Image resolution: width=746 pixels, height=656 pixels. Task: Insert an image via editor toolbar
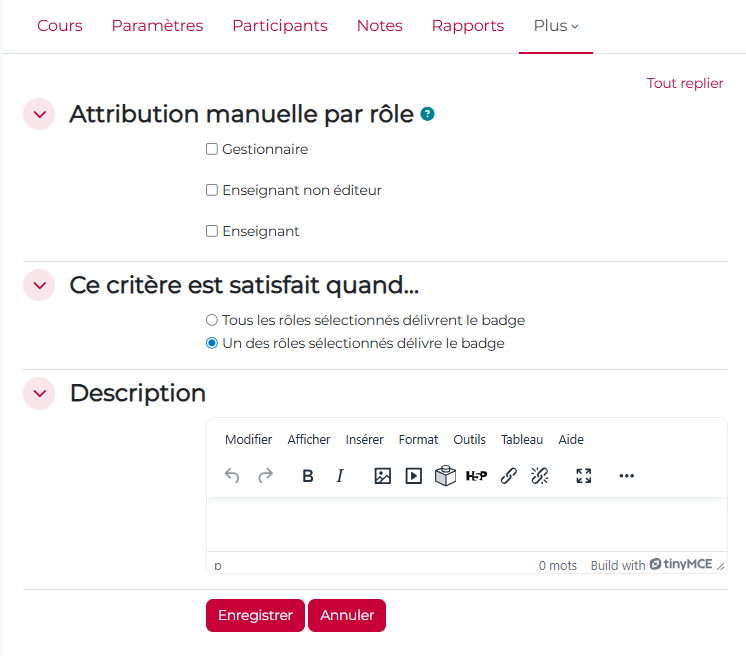(x=382, y=476)
